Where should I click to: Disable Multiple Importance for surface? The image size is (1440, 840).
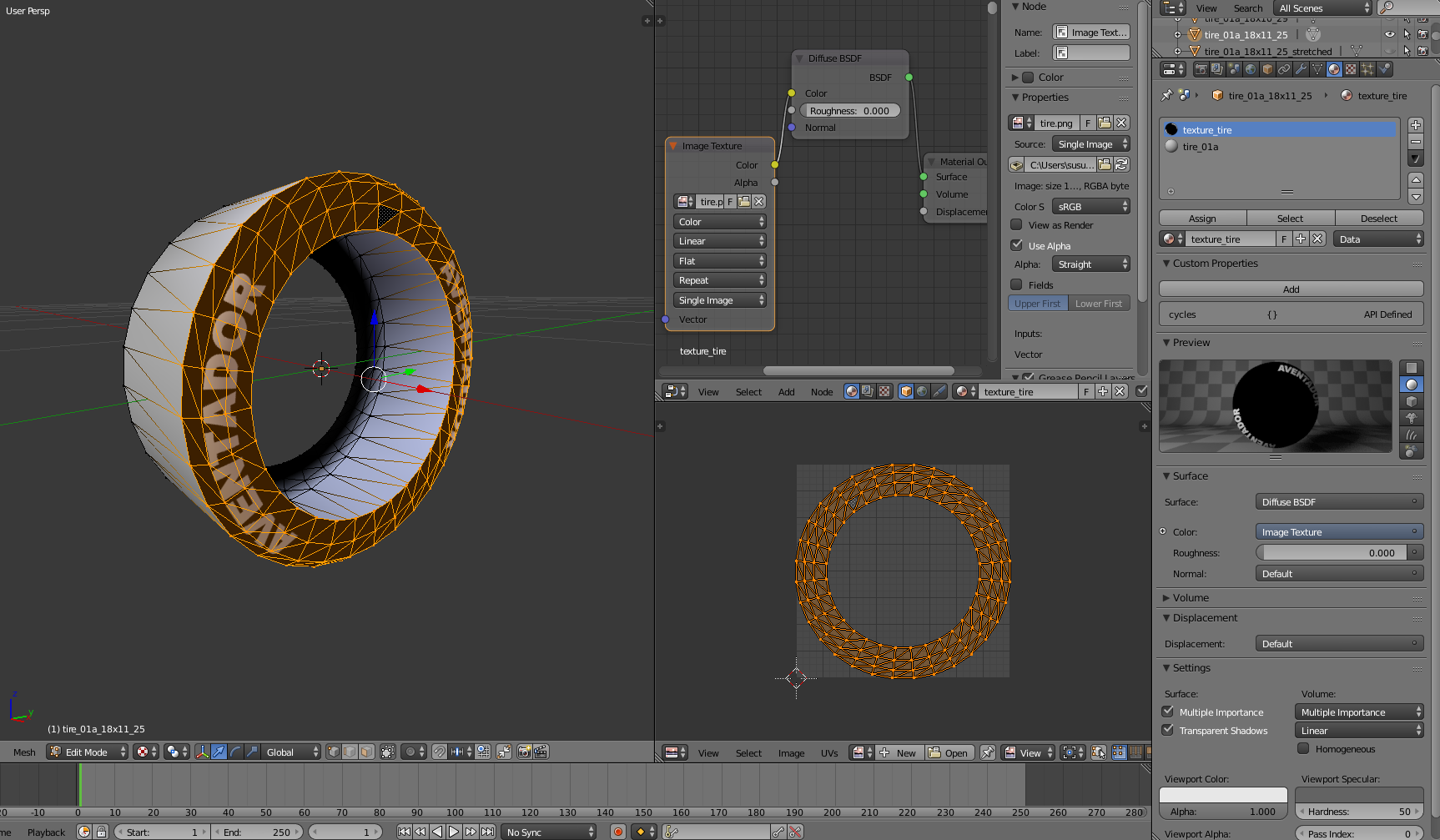click(x=1168, y=712)
